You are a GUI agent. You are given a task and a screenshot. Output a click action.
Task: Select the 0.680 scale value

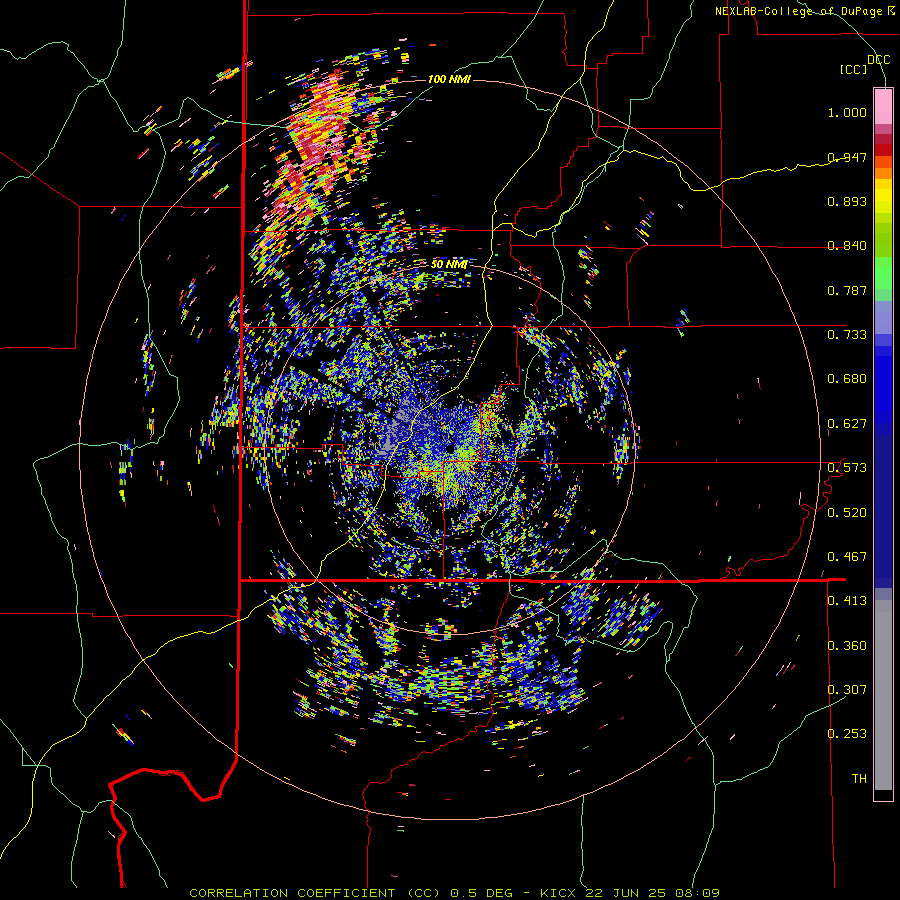(x=847, y=379)
